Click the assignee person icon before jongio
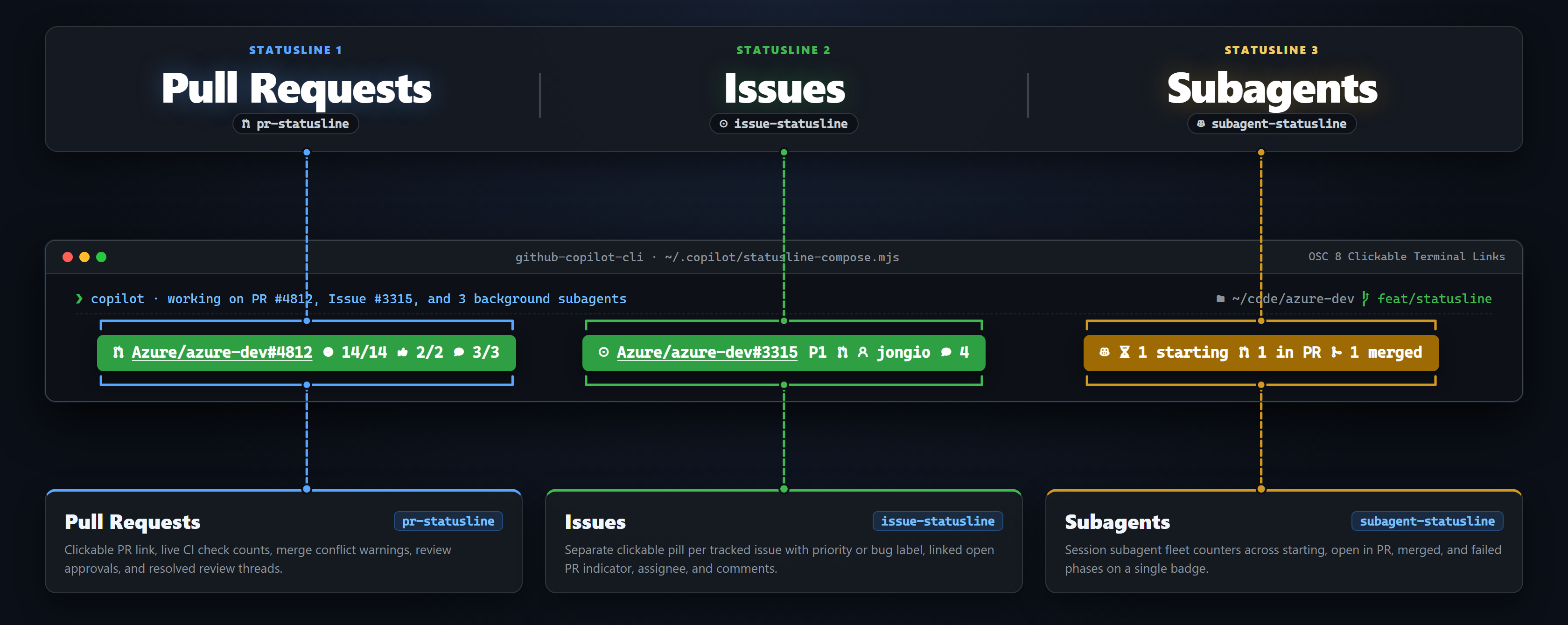1568x625 pixels. tap(862, 352)
